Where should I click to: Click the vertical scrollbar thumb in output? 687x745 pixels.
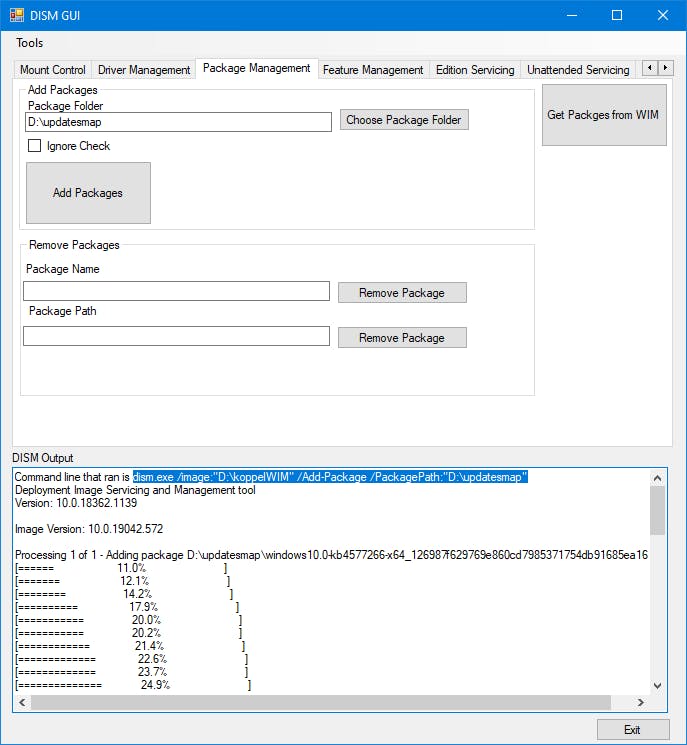[658, 511]
